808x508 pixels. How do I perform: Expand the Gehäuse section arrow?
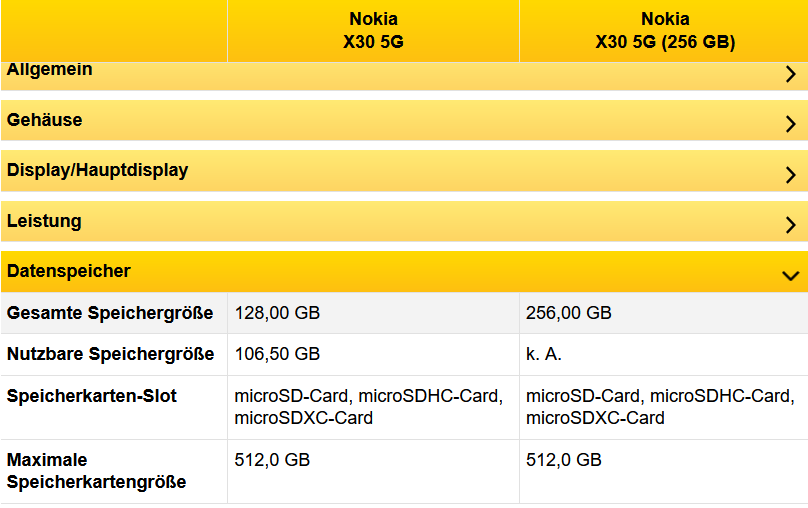pyautogui.click(x=790, y=124)
